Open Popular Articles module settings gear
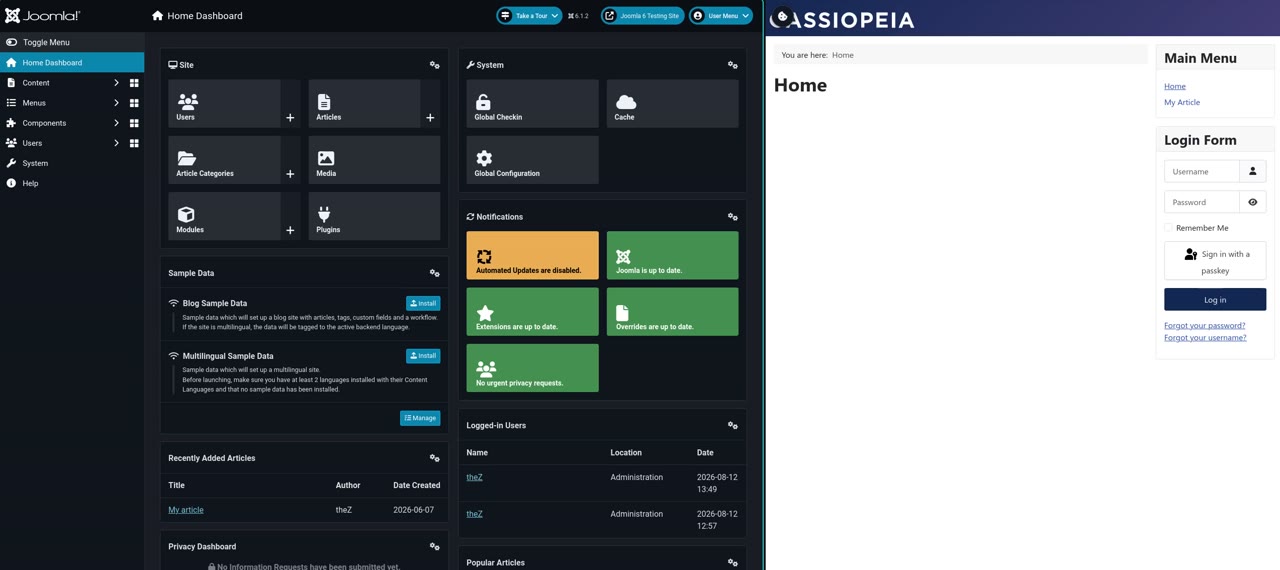1280x570 pixels. point(732,563)
